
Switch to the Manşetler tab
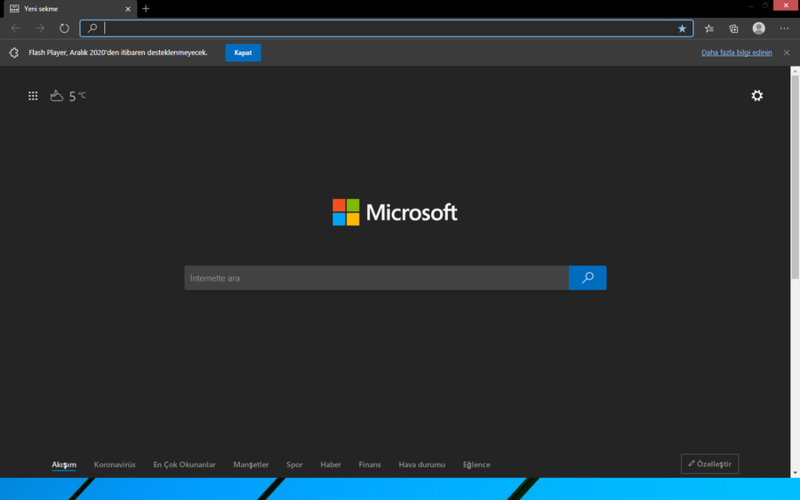coord(251,464)
